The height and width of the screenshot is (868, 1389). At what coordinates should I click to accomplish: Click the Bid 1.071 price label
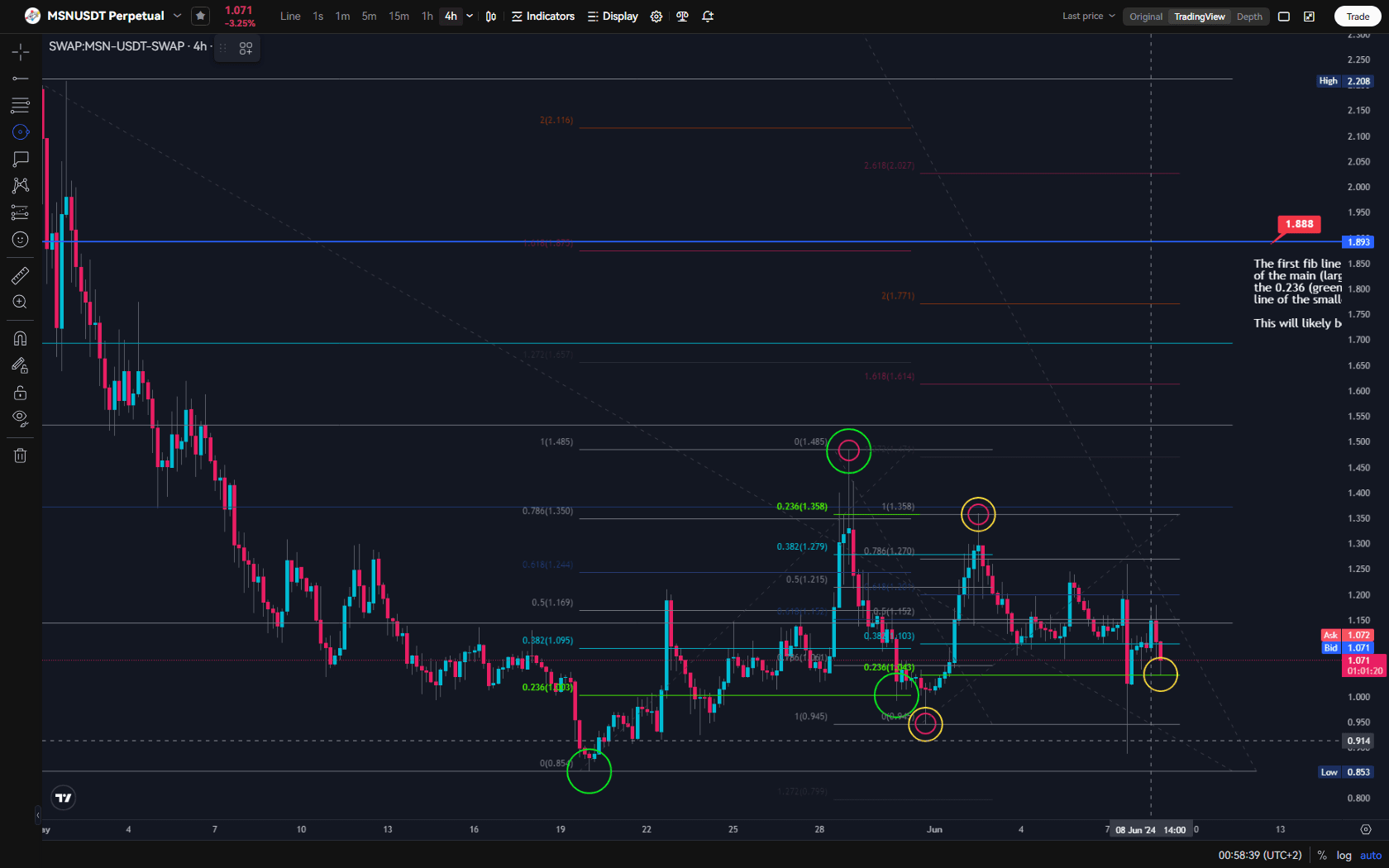(x=1348, y=648)
